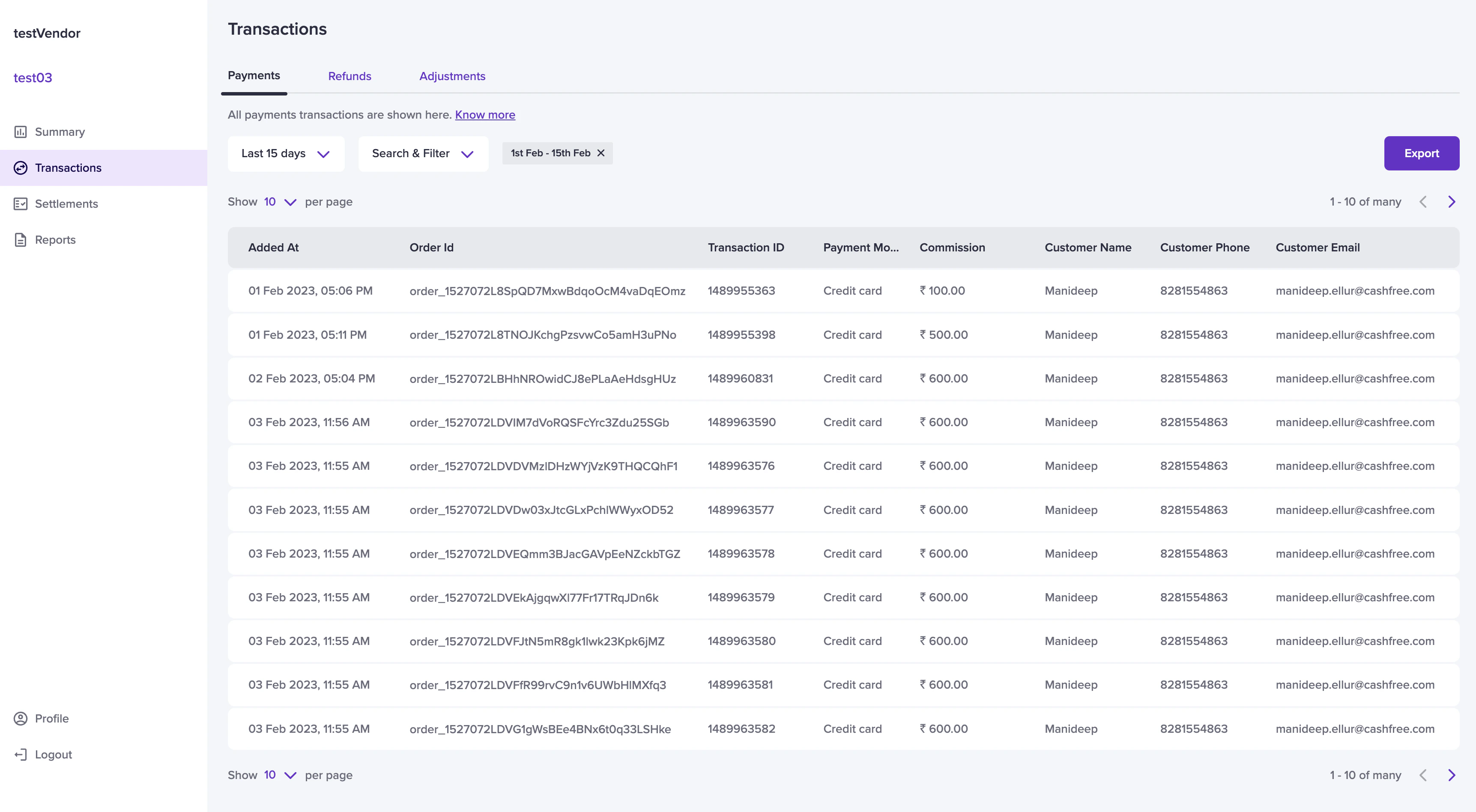Click the Export button

click(x=1421, y=154)
